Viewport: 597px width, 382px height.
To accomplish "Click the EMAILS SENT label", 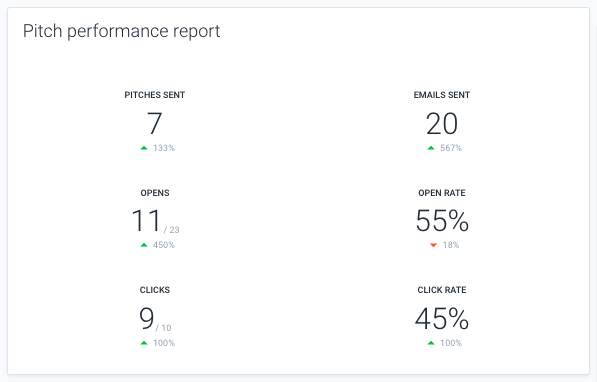I will tap(442, 95).
